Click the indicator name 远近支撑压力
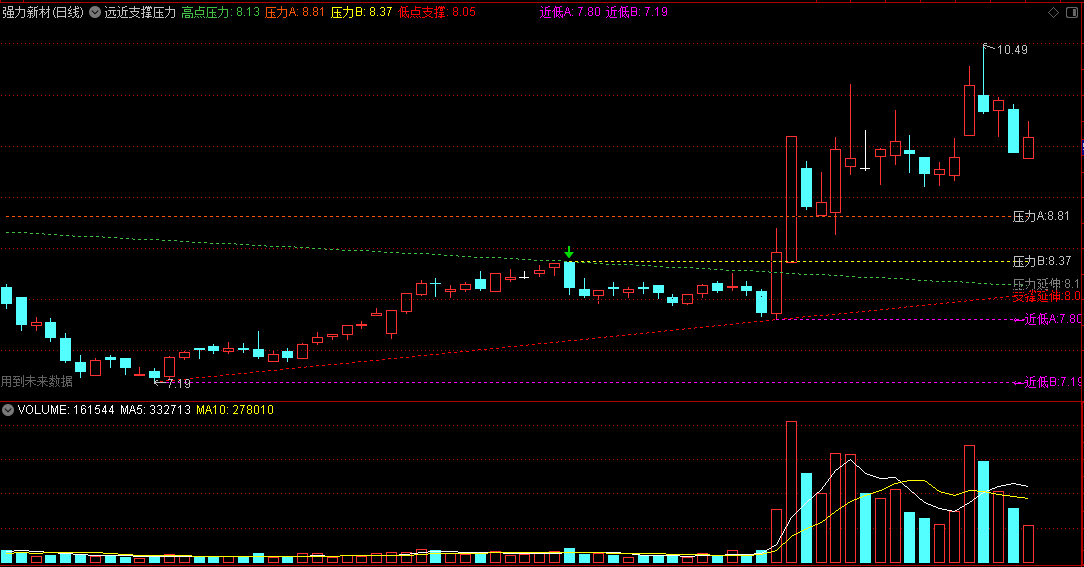 point(140,12)
